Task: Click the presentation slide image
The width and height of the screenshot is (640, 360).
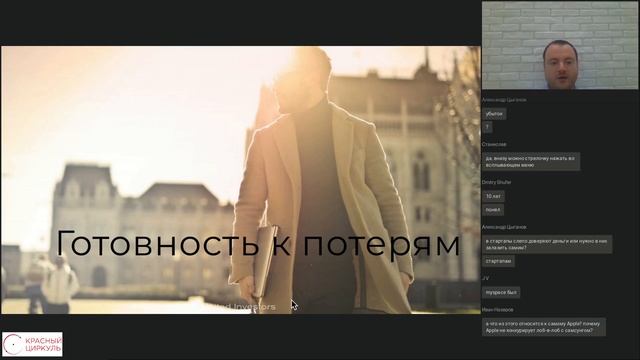Action: point(241,180)
